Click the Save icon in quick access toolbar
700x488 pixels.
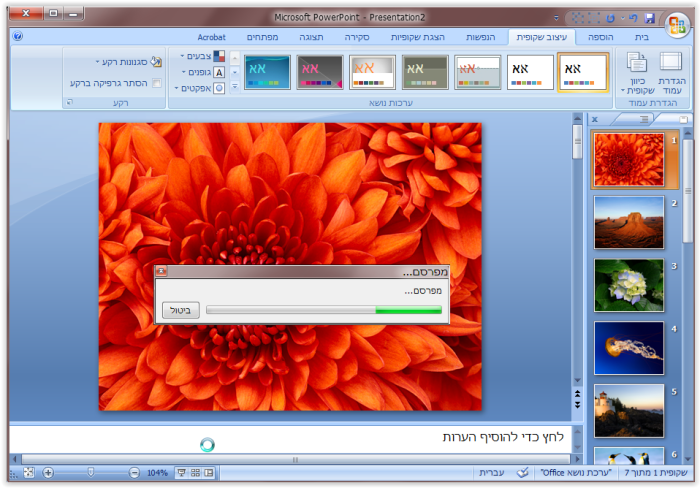649,18
